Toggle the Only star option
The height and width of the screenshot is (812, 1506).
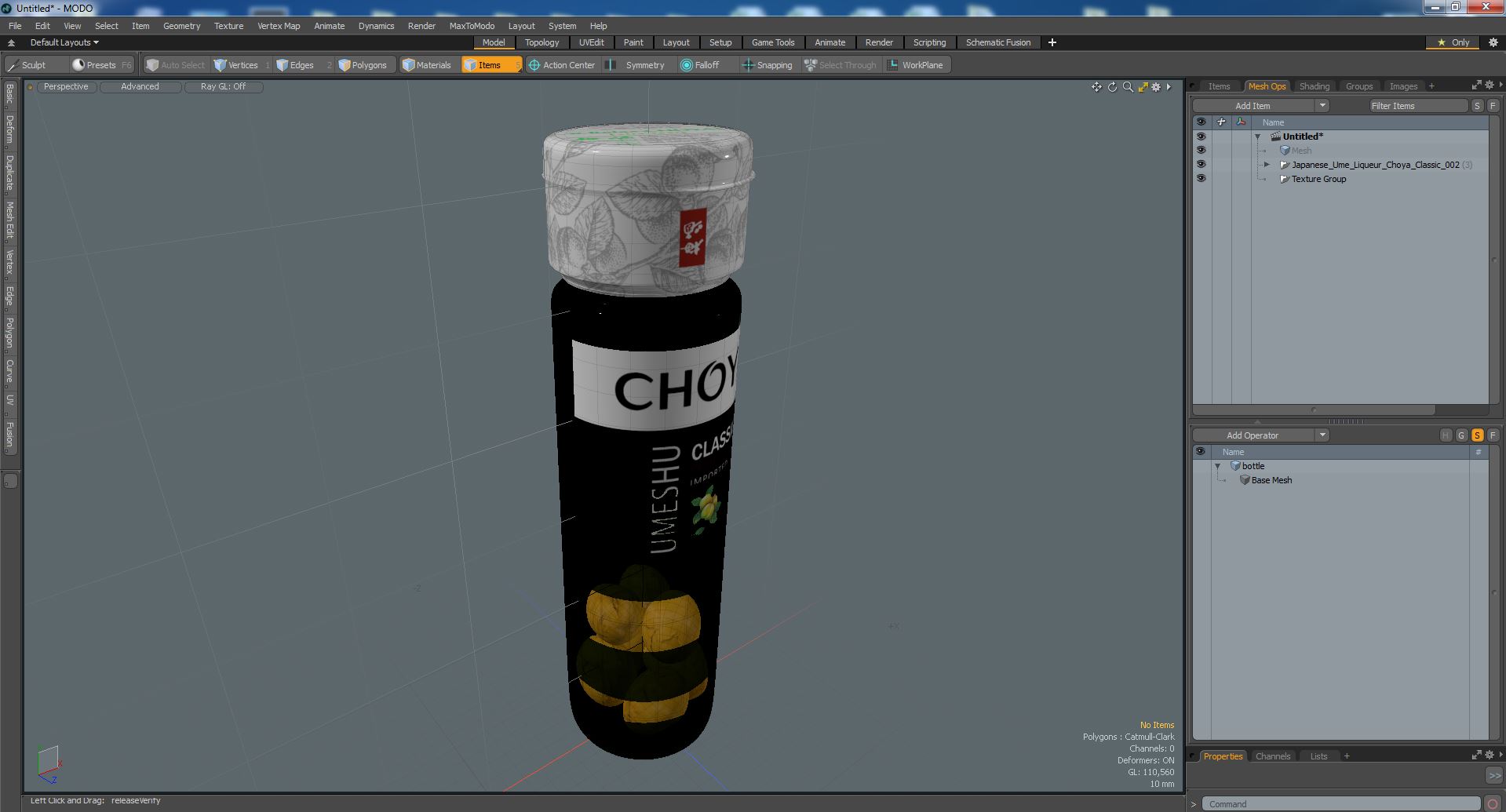click(x=1453, y=42)
